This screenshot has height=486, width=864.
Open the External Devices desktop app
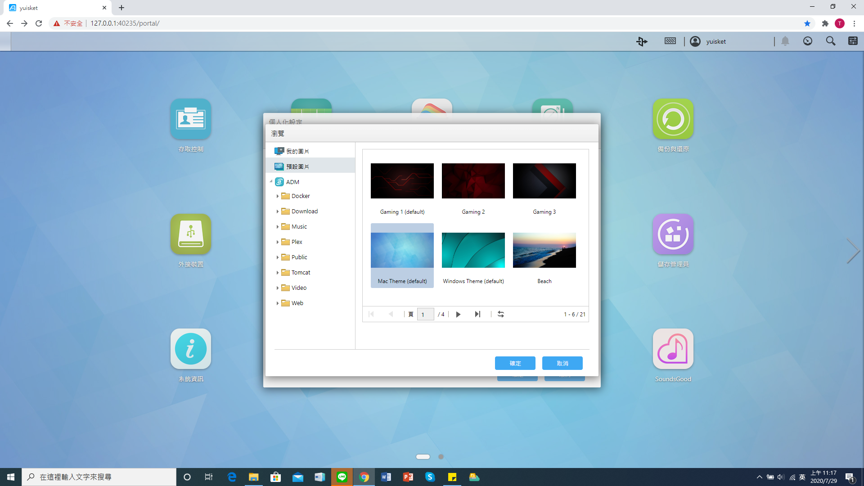[x=191, y=234]
